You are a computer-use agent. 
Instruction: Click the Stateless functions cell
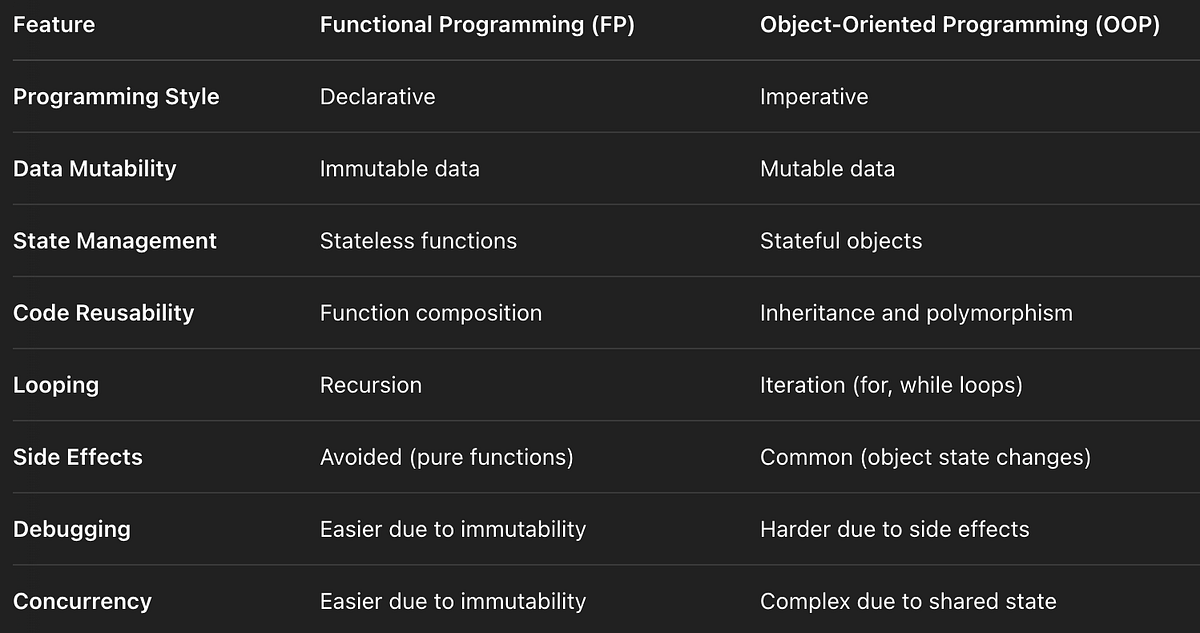[418, 241]
